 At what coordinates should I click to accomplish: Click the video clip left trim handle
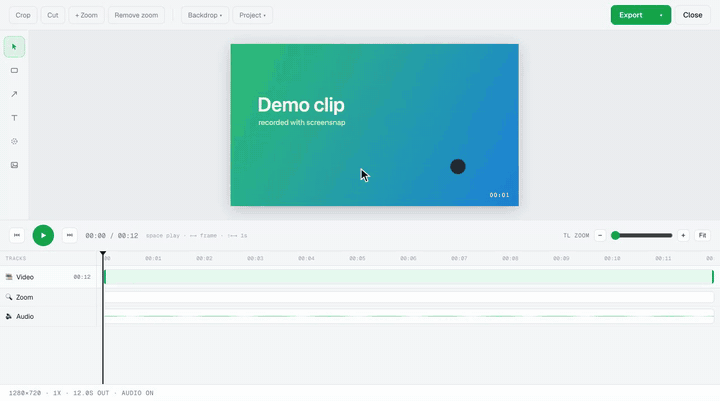105,277
